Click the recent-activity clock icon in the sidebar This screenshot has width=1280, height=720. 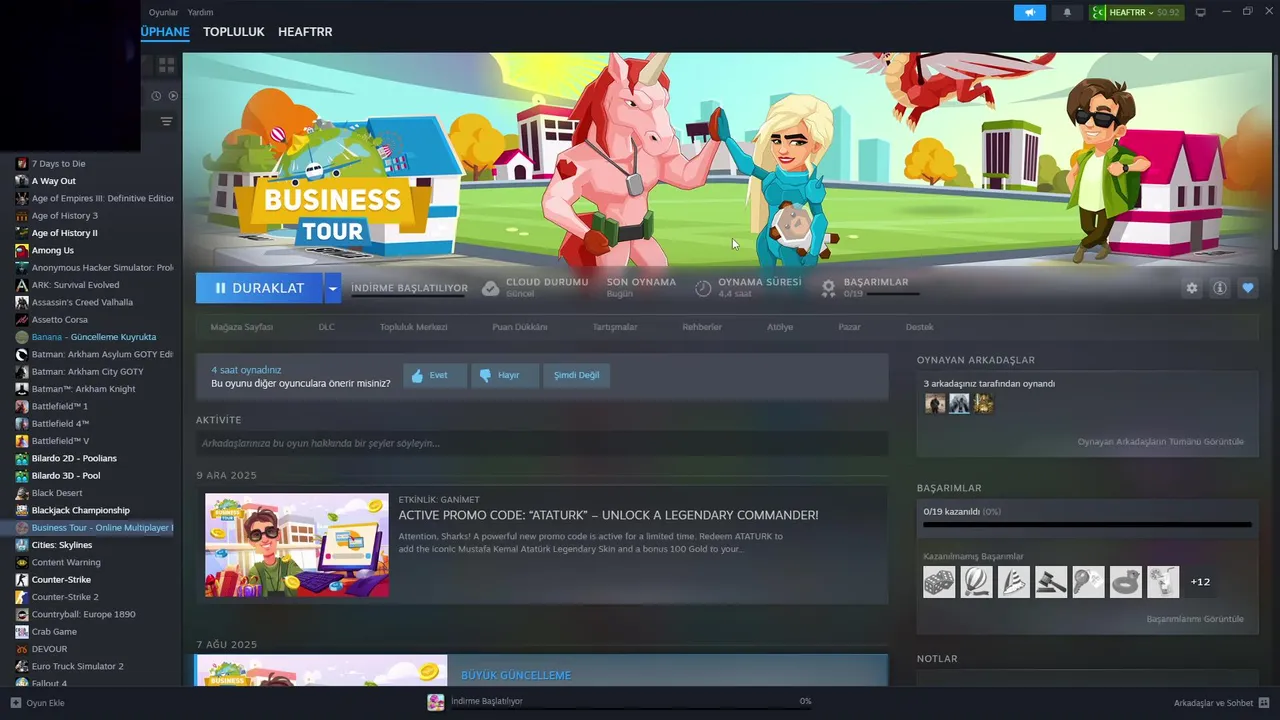156,96
